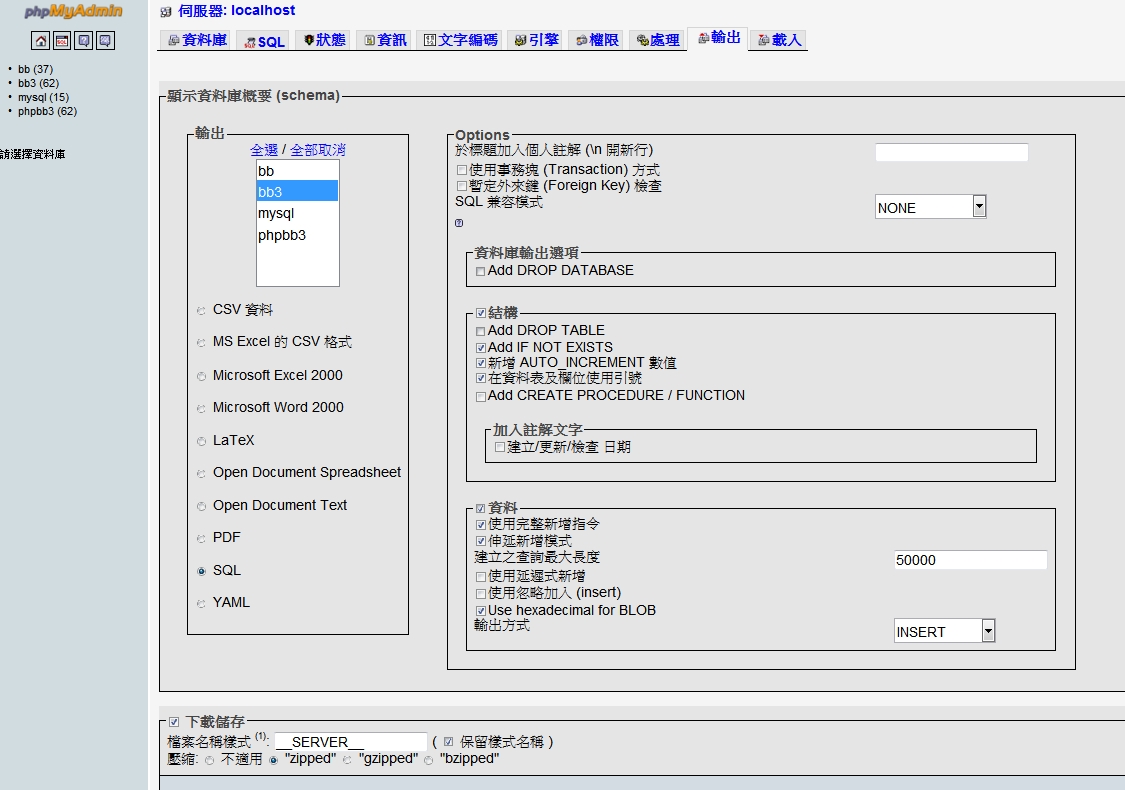Open 輸出方式 INSERT dropdown
Image resolution: width=1125 pixels, height=790 pixels.
[944, 631]
